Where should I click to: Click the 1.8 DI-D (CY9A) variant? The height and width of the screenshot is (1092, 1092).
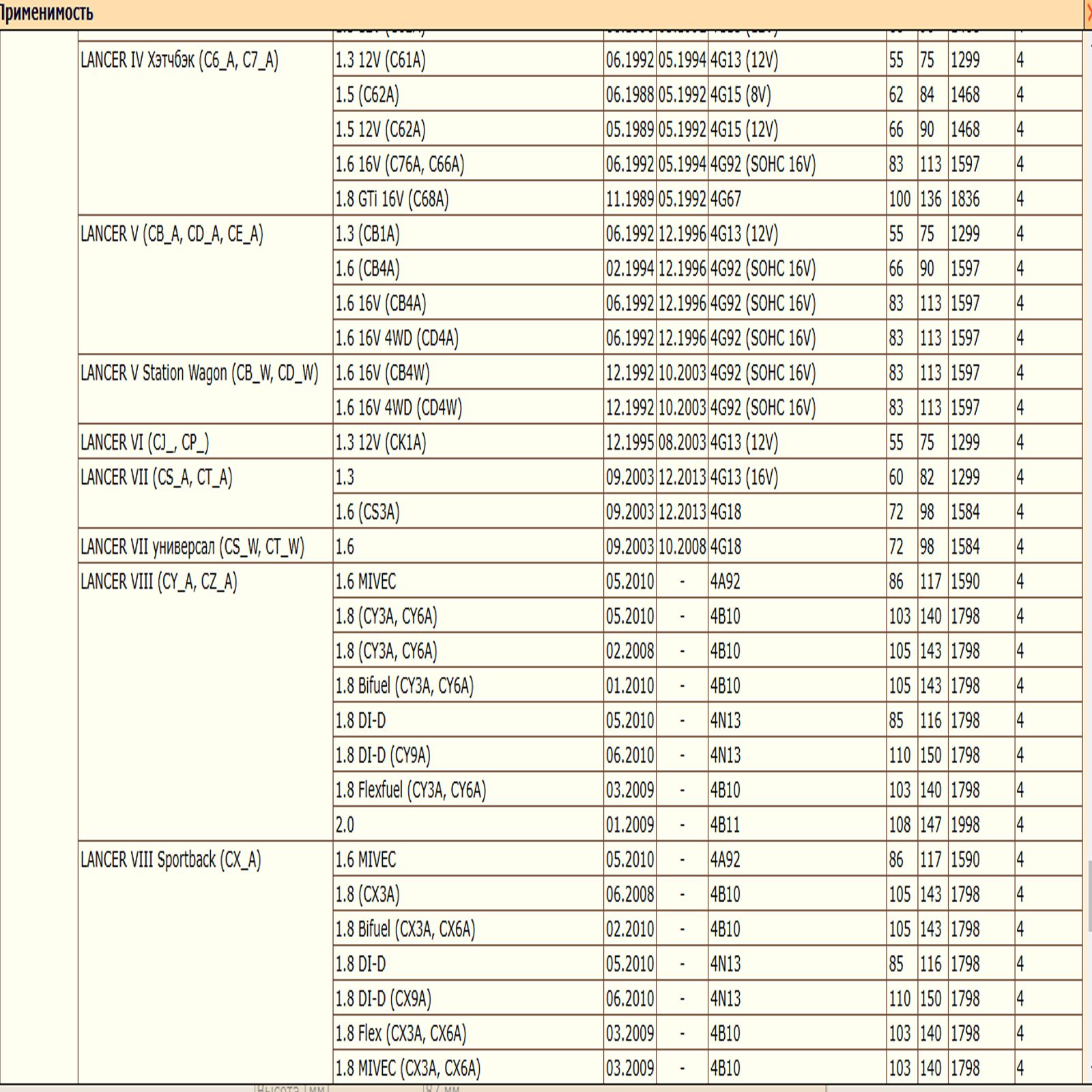pos(383,756)
